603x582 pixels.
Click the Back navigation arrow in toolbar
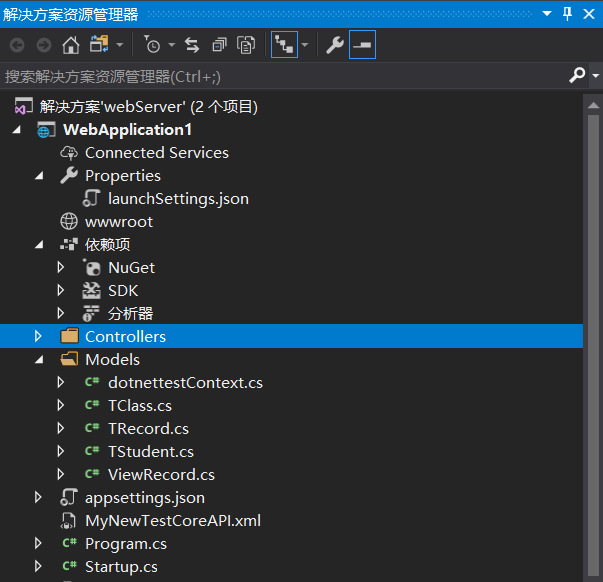pos(17,45)
